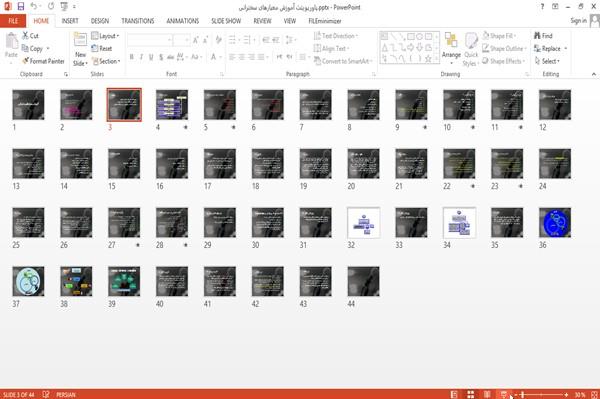This screenshot has width=600, height=399.
Task: Click the zoom slider in status bar
Action: (541, 394)
